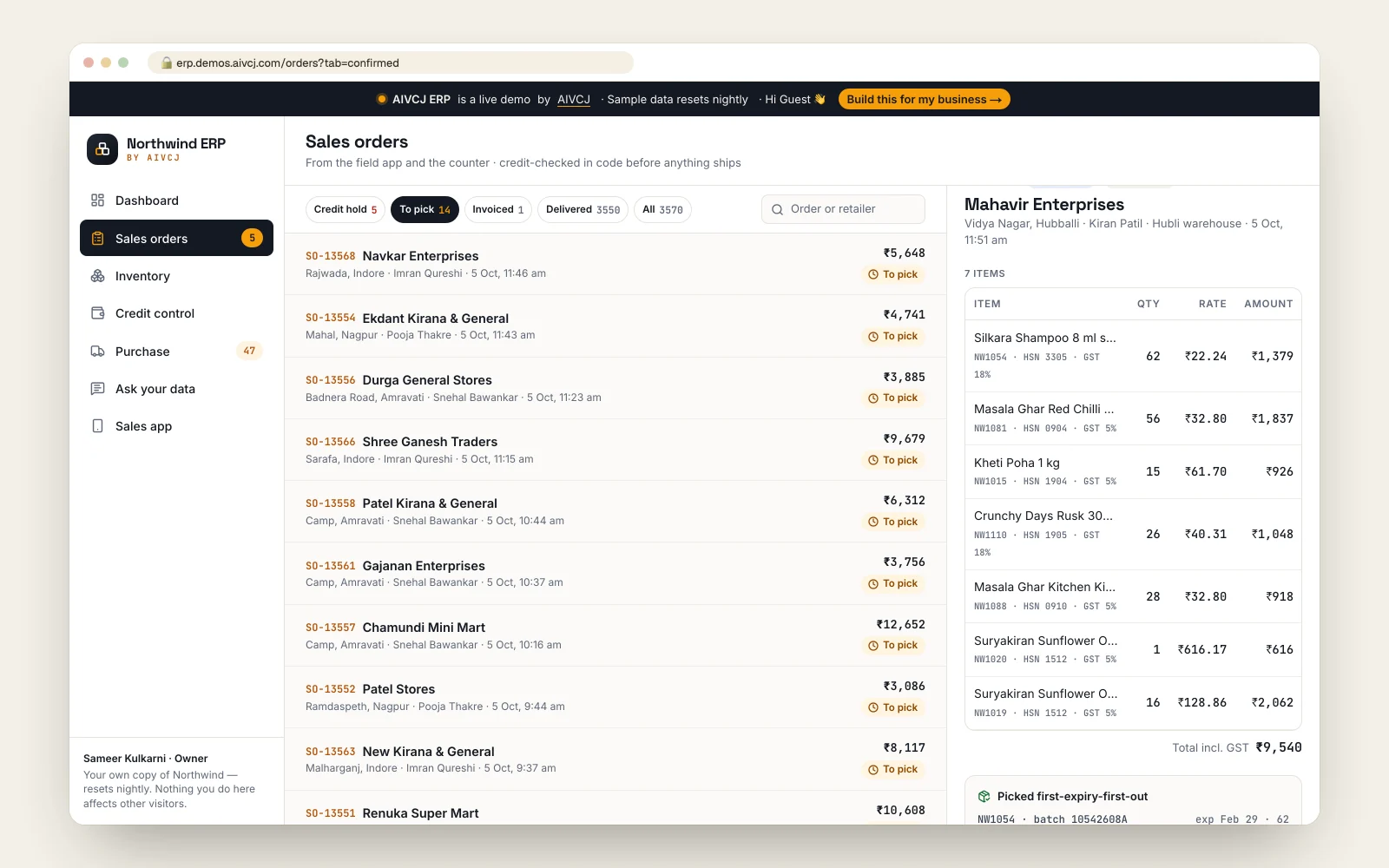The width and height of the screenshot is (1389, 868).
Task: Select order SO-13561 Gajanan Enterprises
Action: click(616, 574)
